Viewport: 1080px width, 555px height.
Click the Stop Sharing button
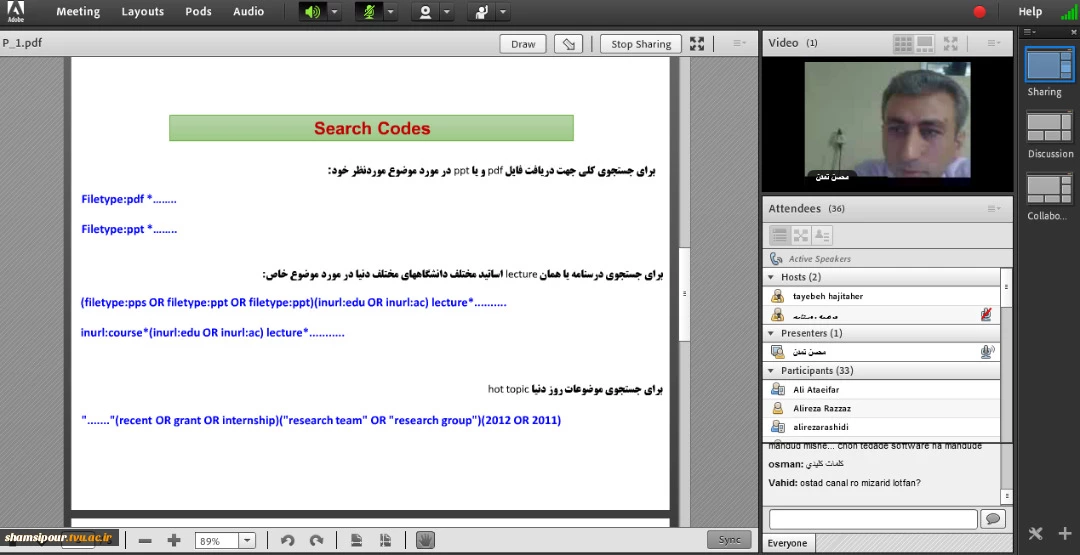(641, 44)
